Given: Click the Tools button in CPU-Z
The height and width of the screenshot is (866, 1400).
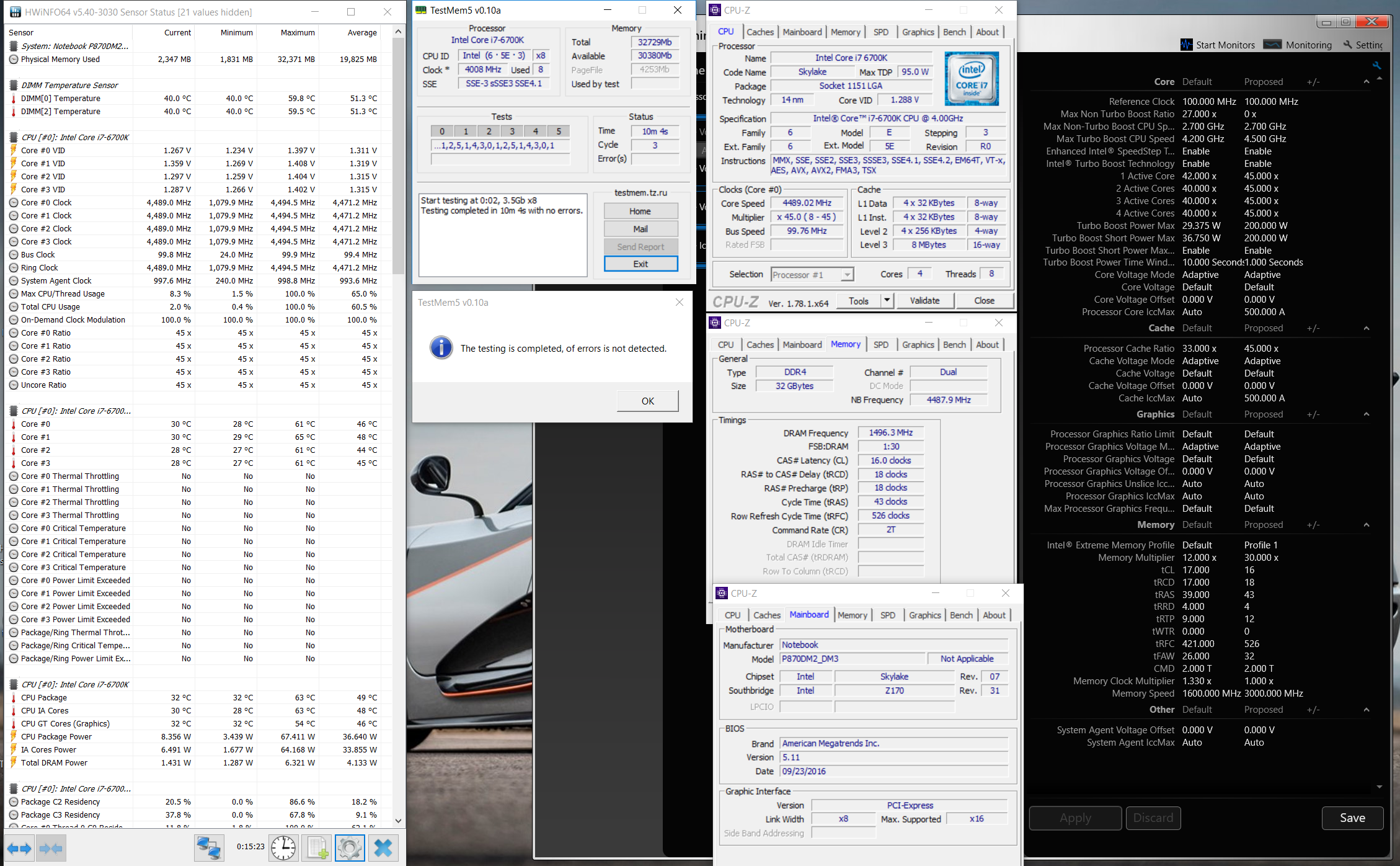Looking at the screenshot, I should tap(859, 300).
